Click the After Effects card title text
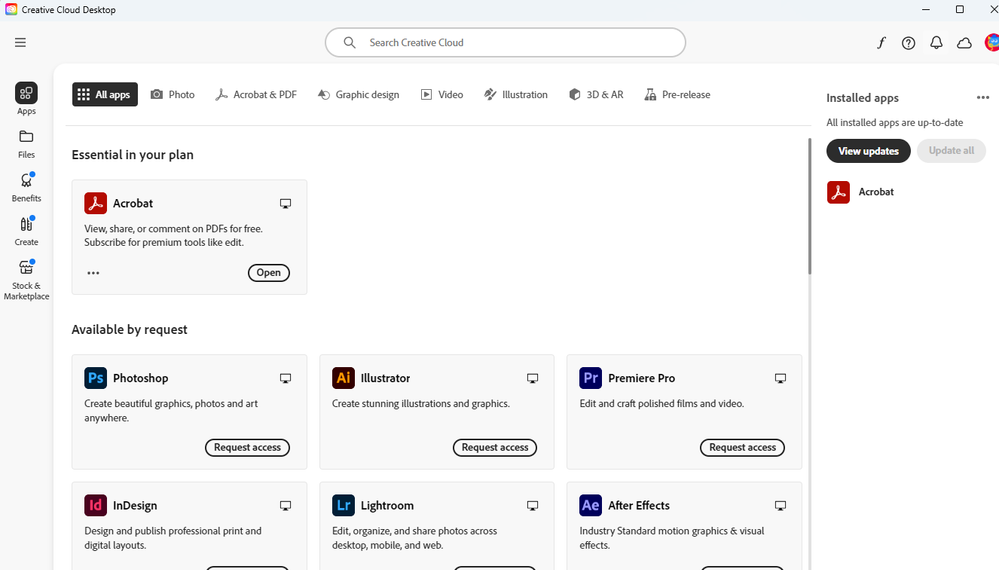Screen dimensions: 999x570 click(x=639, y=505)
